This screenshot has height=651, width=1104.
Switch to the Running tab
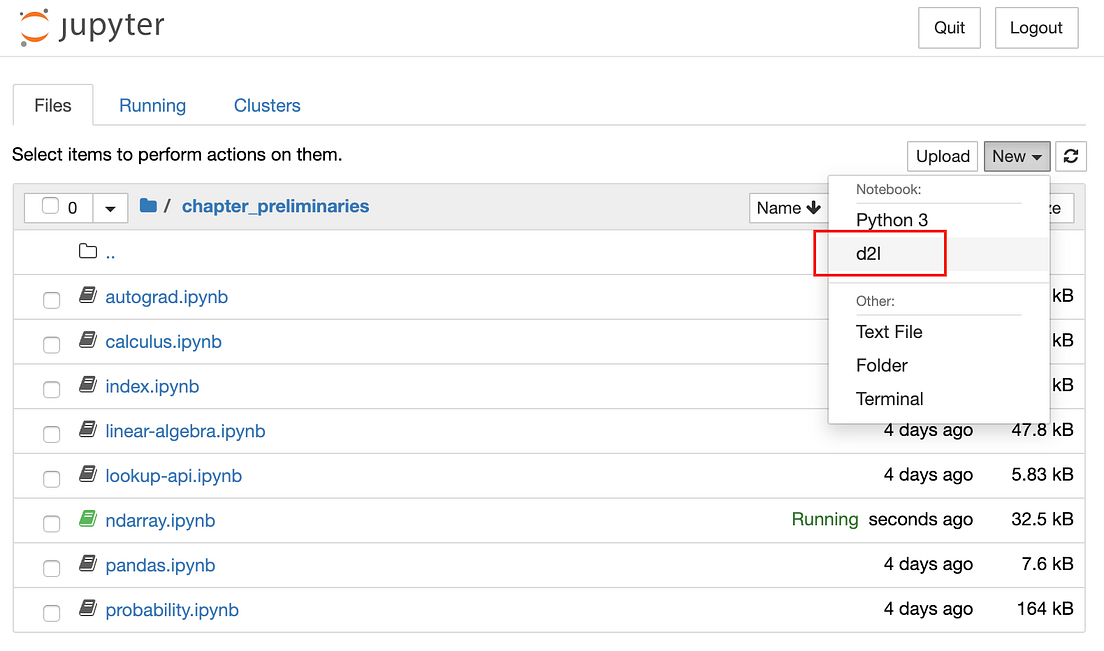tap(152, 105)
